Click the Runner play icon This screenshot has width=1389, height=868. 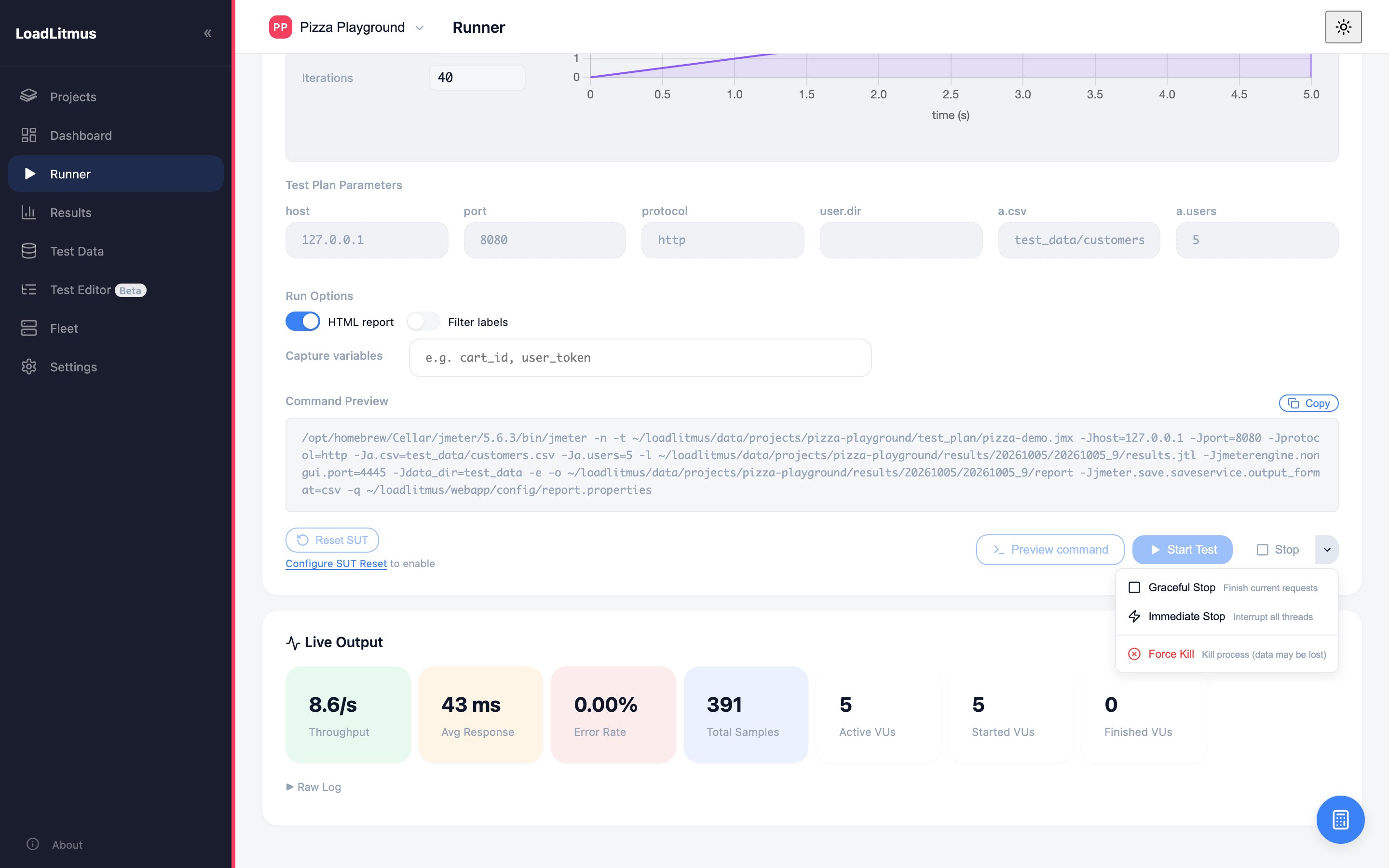pyautogui.click(x=30, y=174)
